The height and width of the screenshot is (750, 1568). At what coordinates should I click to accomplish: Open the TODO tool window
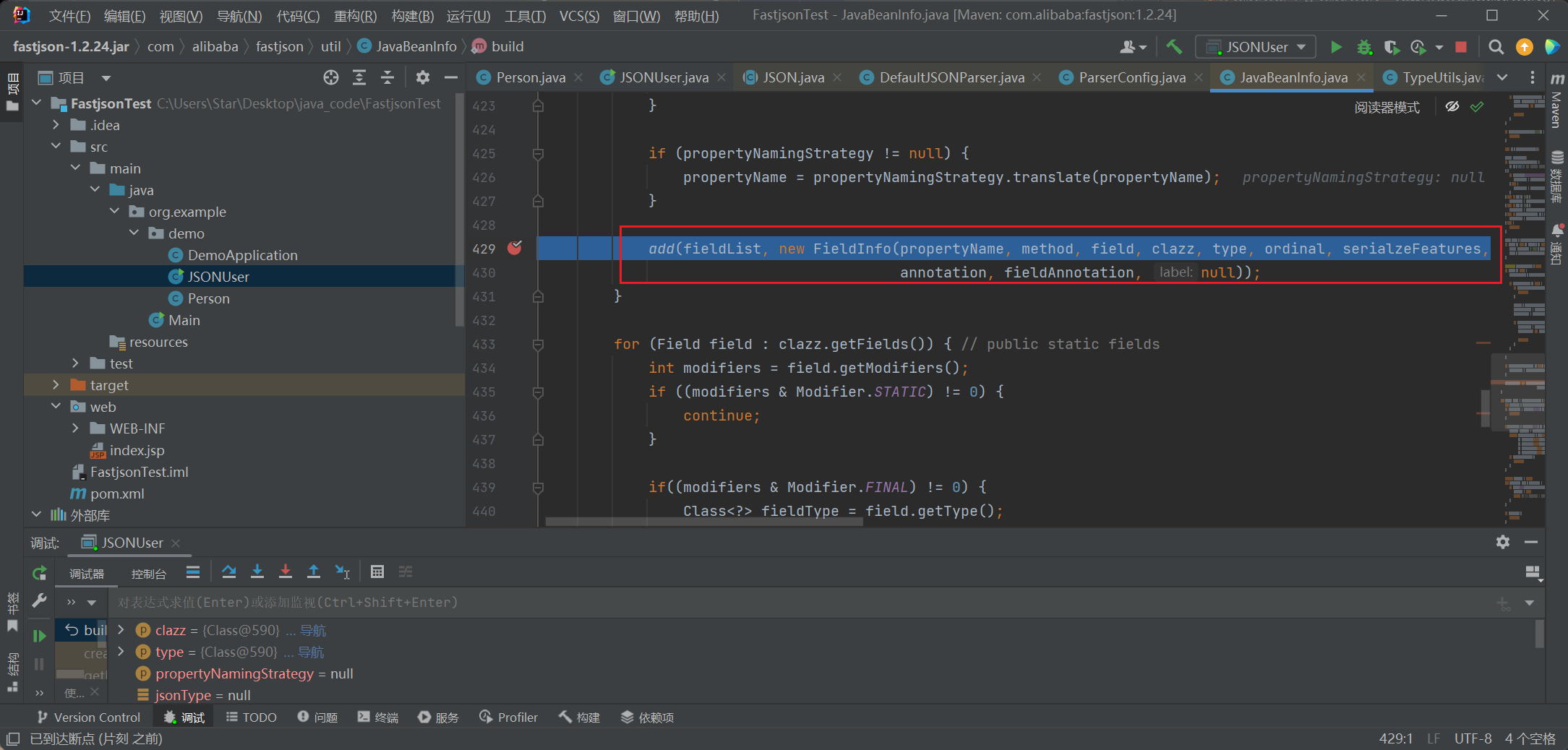tap(252, 717)
